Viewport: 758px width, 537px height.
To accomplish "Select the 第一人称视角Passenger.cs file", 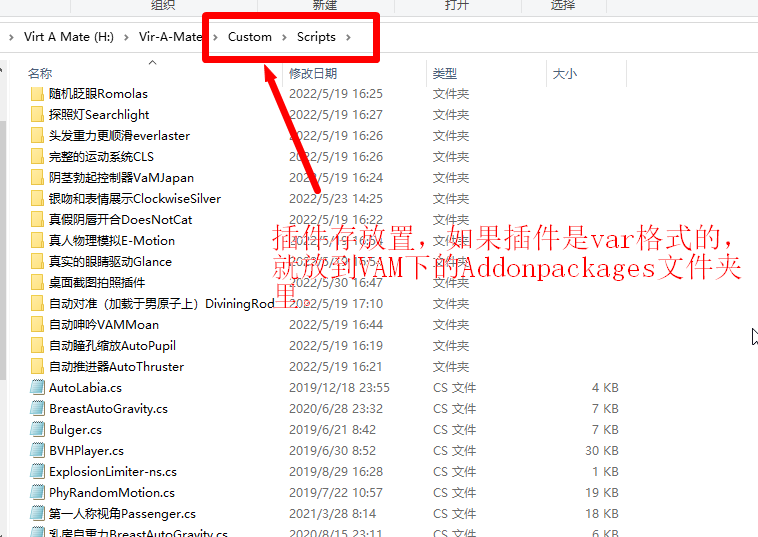I will (122, 514).
